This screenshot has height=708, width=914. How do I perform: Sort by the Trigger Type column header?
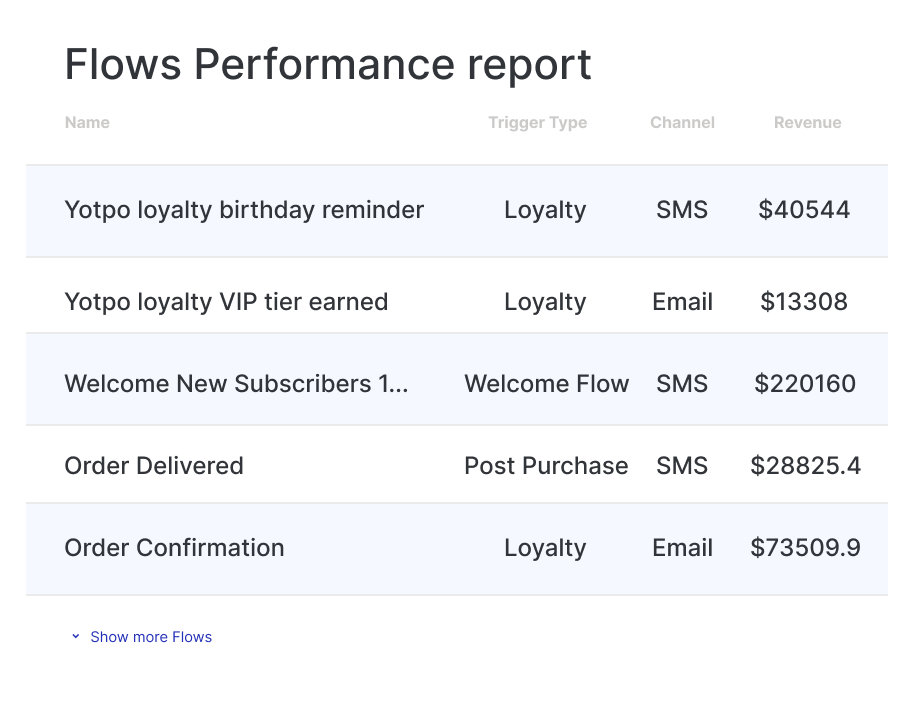[537, 123]
